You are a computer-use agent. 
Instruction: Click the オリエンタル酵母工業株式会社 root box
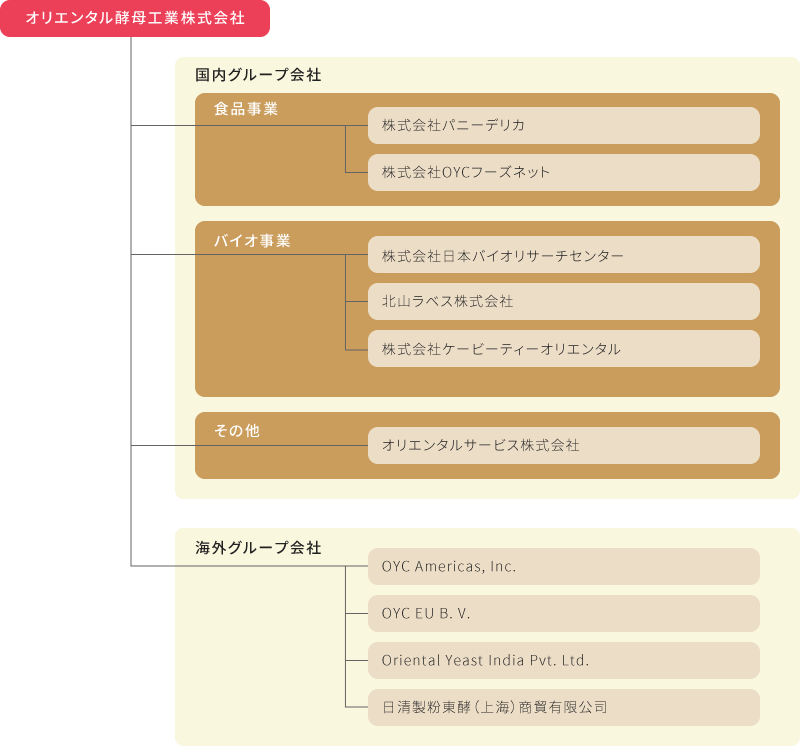134,18
